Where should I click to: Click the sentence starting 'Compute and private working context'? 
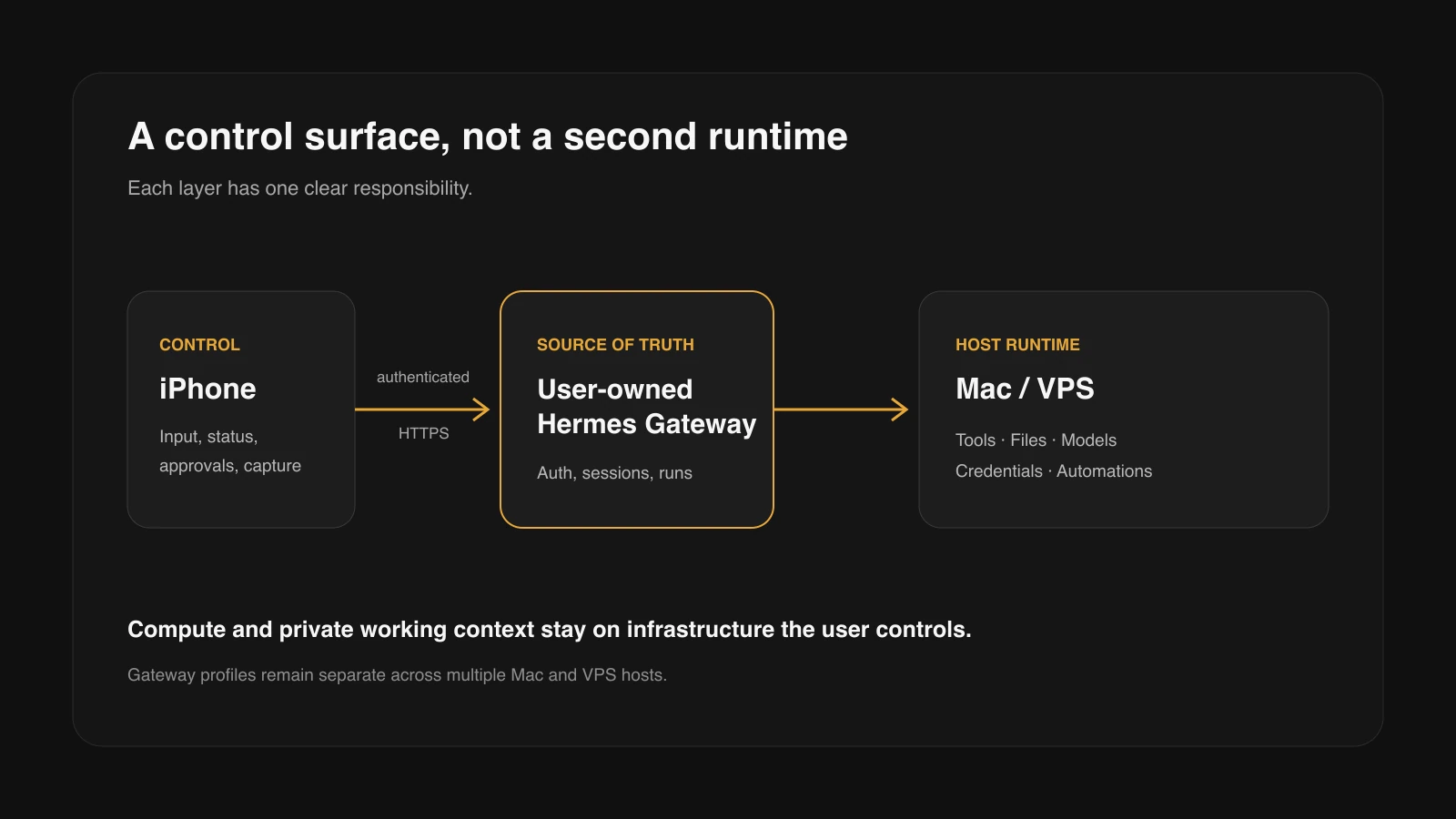coord(550,630)
